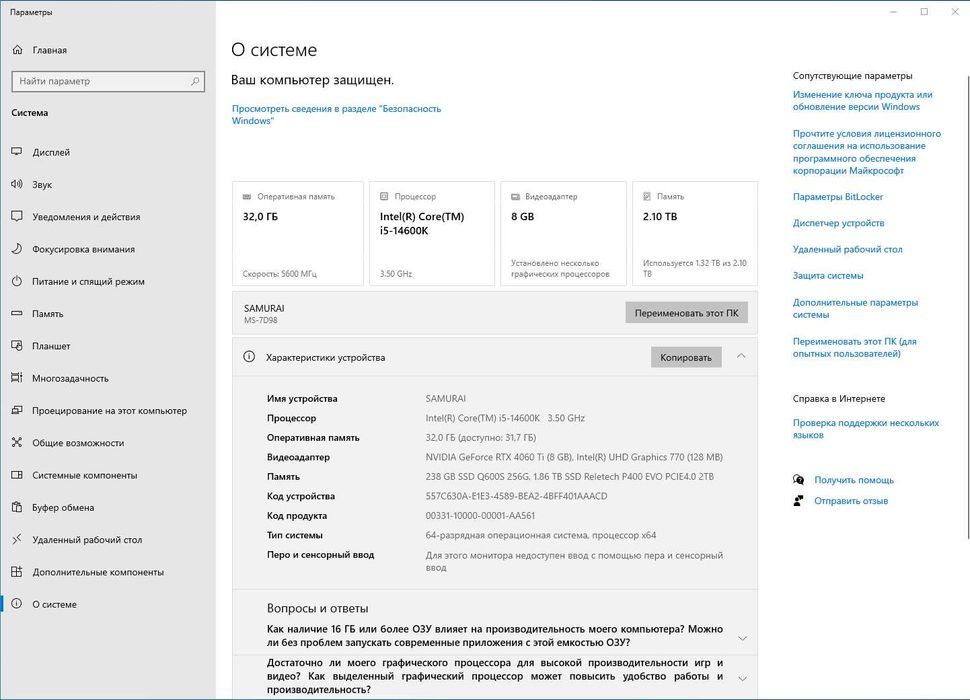970x700 pixels.
Task: Open the Защита системы link
Action: click(x=828, y=275)
